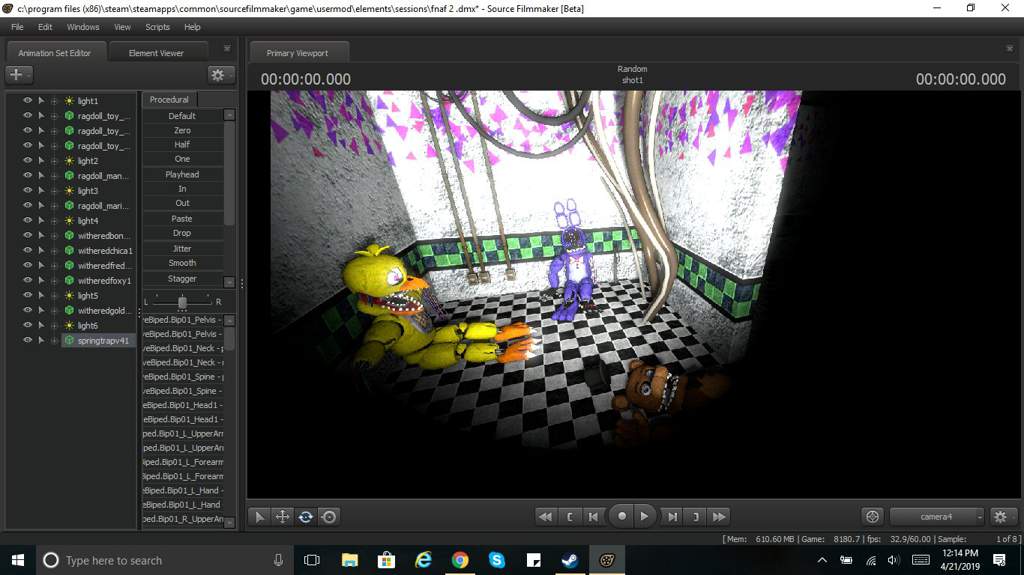Screen dimensions: 1024x575
Task: Jump to the previous shot with rewind button
Action: [x=545, y=516]
